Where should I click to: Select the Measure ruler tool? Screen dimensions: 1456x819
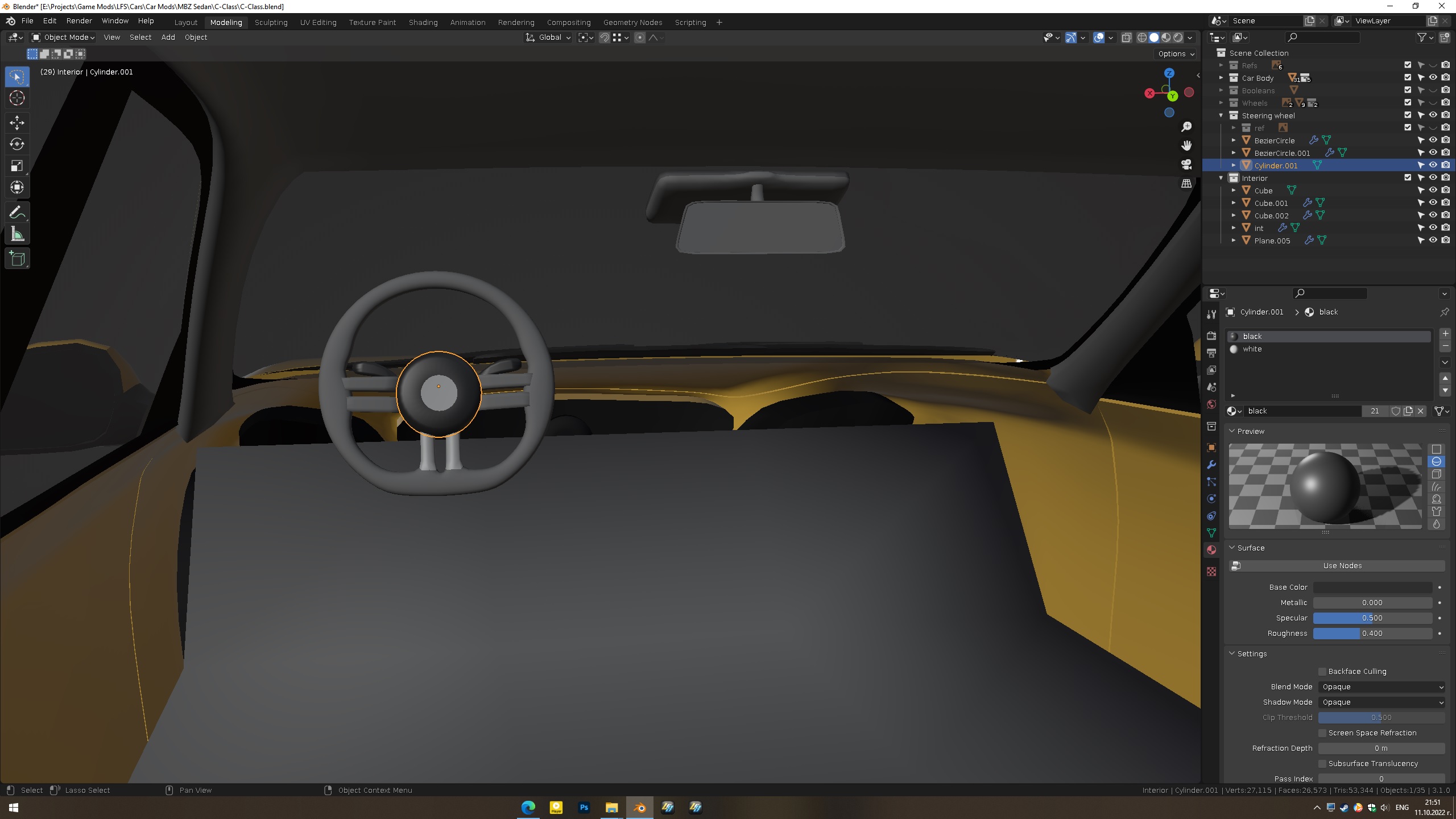(17, 234)
